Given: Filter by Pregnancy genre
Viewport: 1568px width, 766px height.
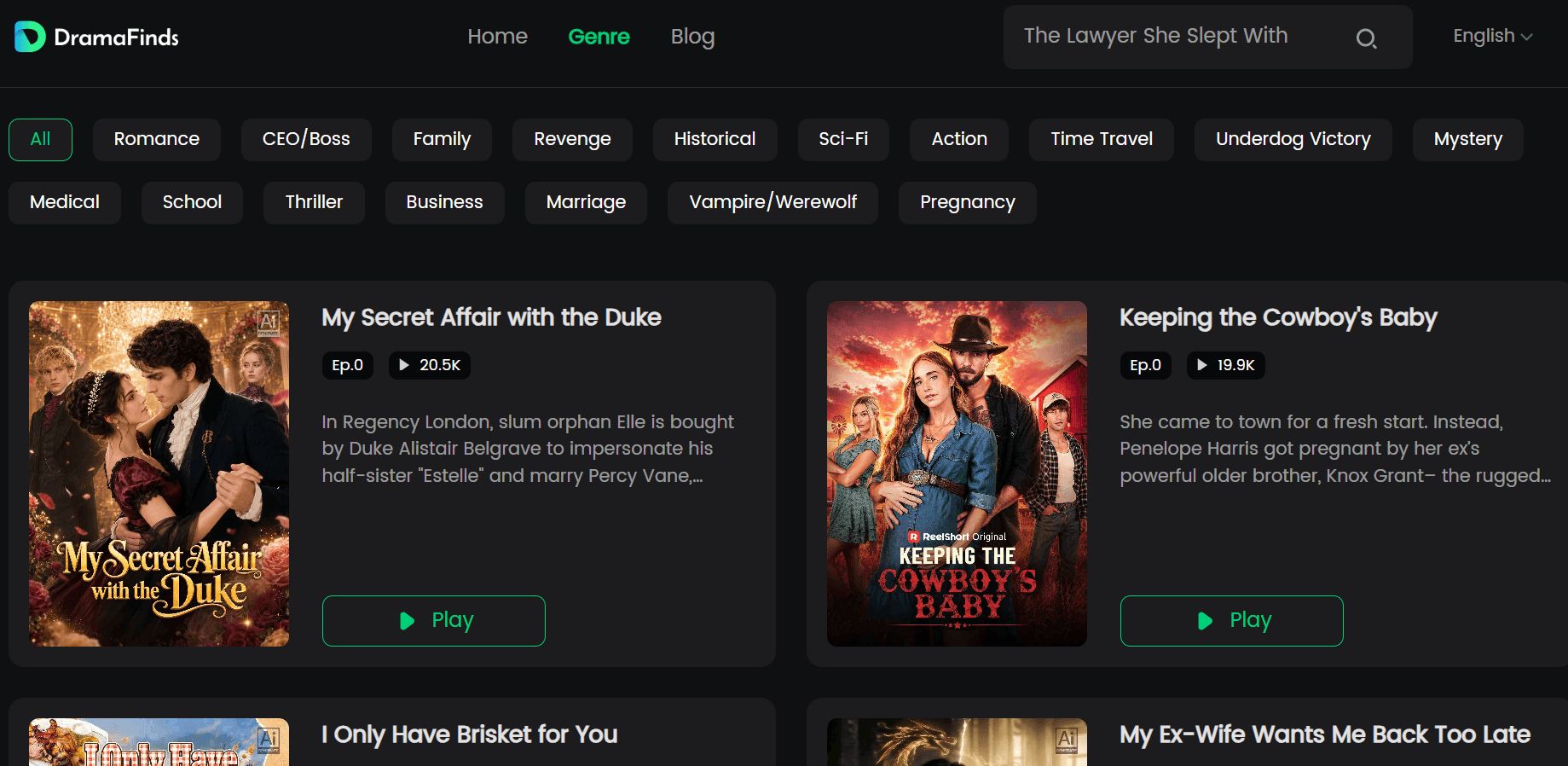Looking at the screenshot, I should [x=968, y=203].
